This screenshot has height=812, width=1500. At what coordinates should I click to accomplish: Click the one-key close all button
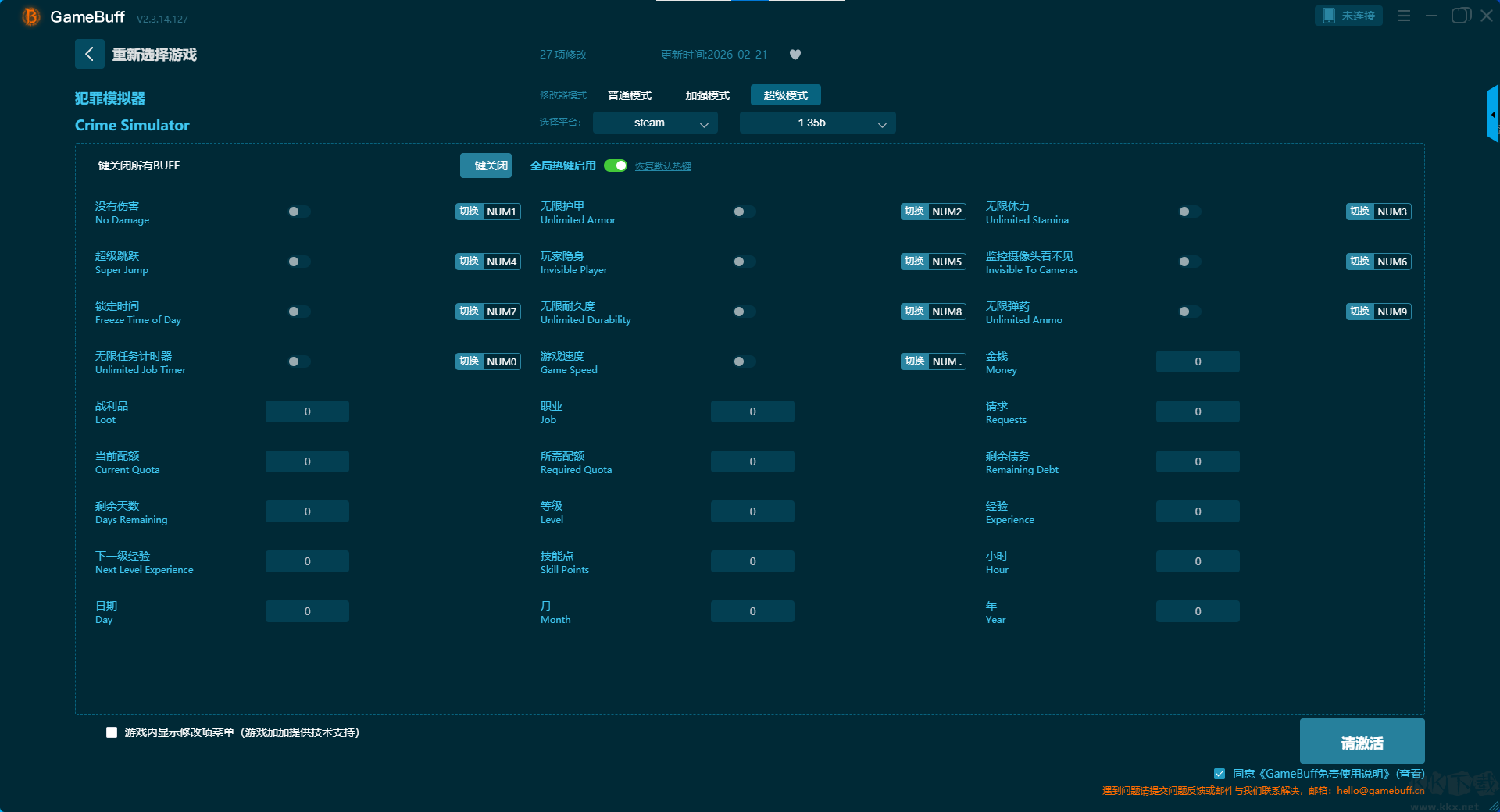coord(486,166)
